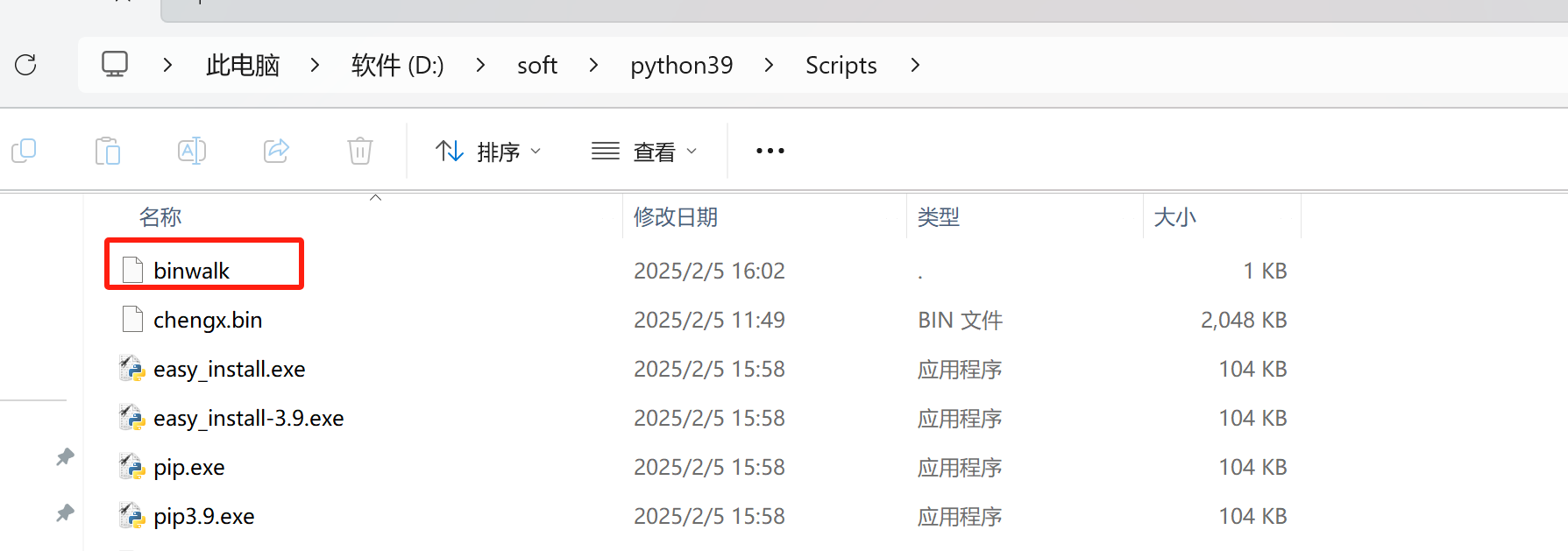Click the paste clipboard icon
The width and height of the screenshot is (1568, 551).
[108, 152]
